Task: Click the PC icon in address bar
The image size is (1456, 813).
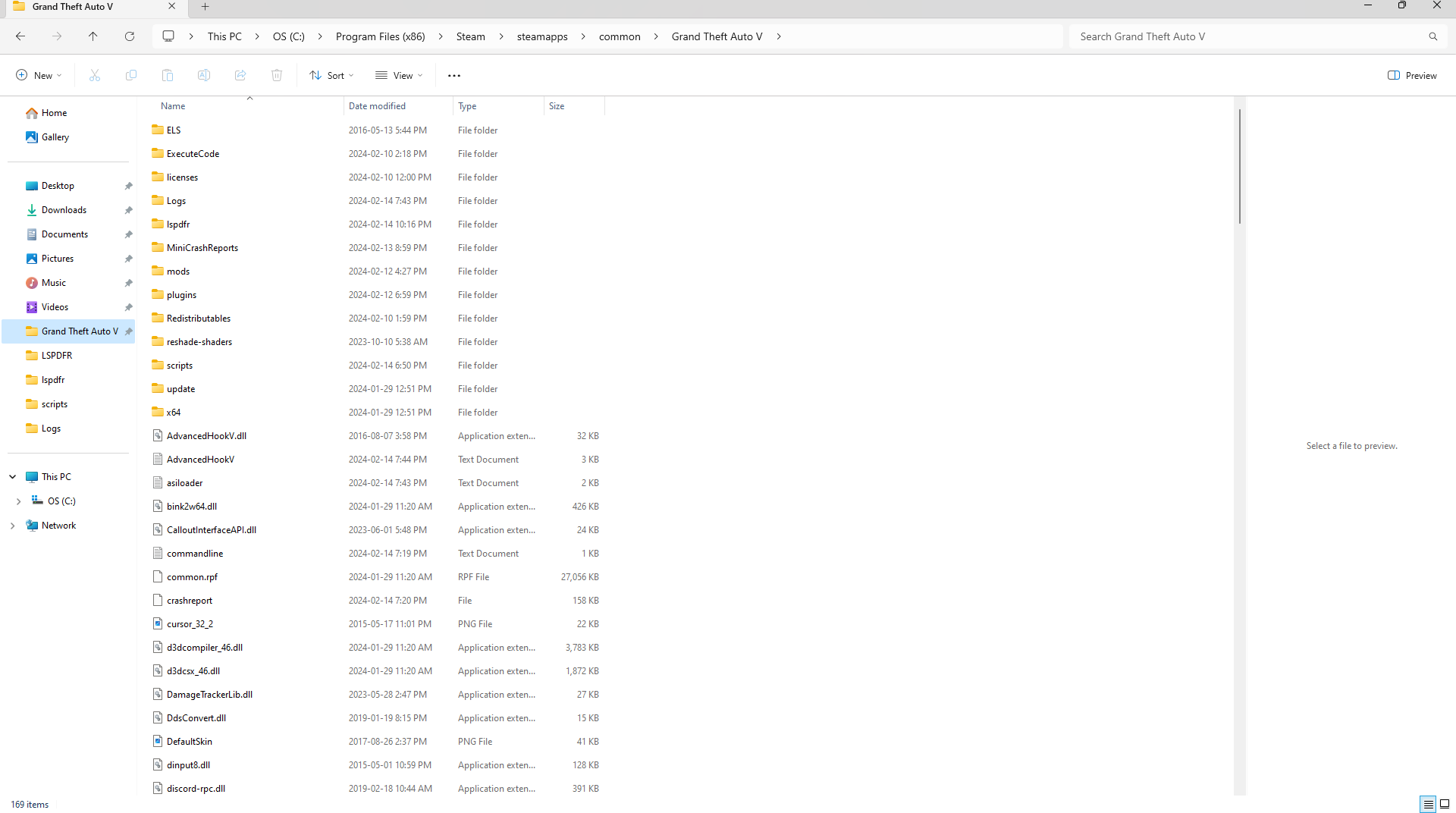Action: pos(168,36)
